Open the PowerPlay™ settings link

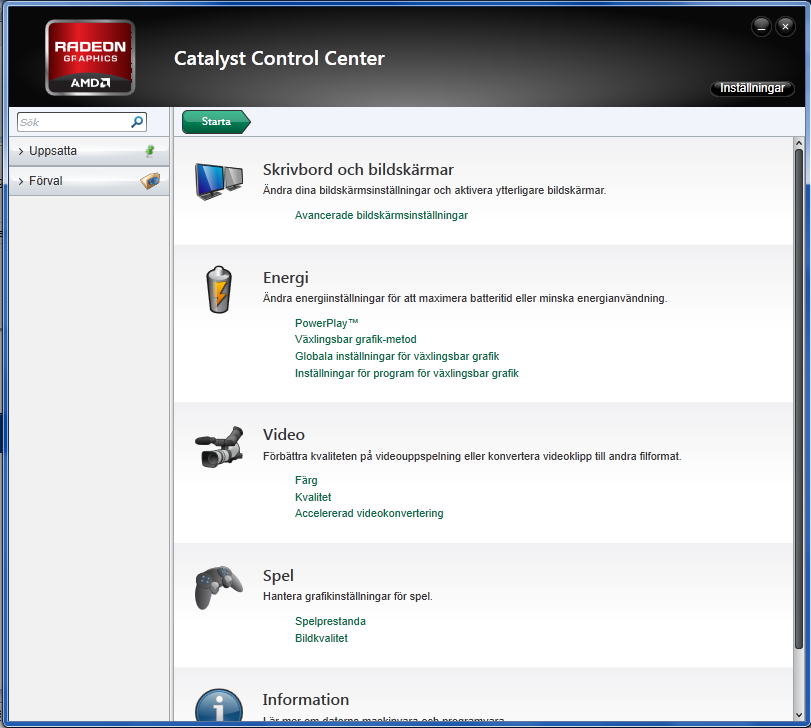pyautogui.click(x=326, y=323)
